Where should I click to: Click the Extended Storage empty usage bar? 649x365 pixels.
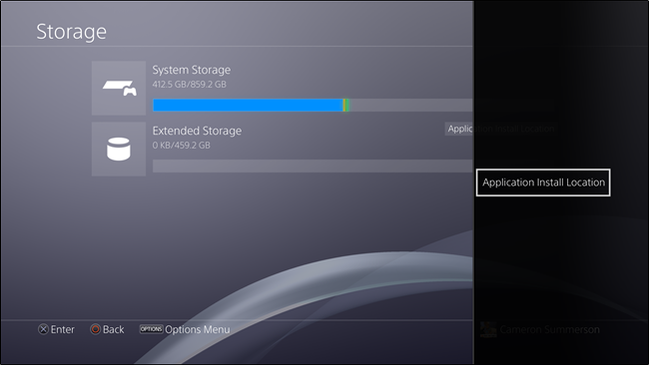[312, 166]
